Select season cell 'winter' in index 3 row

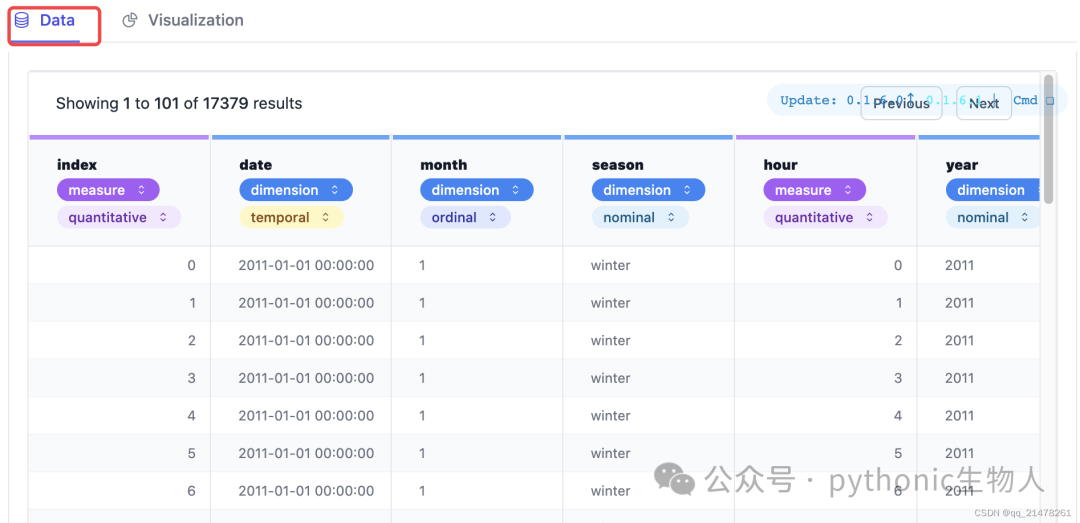click(649, 378)
